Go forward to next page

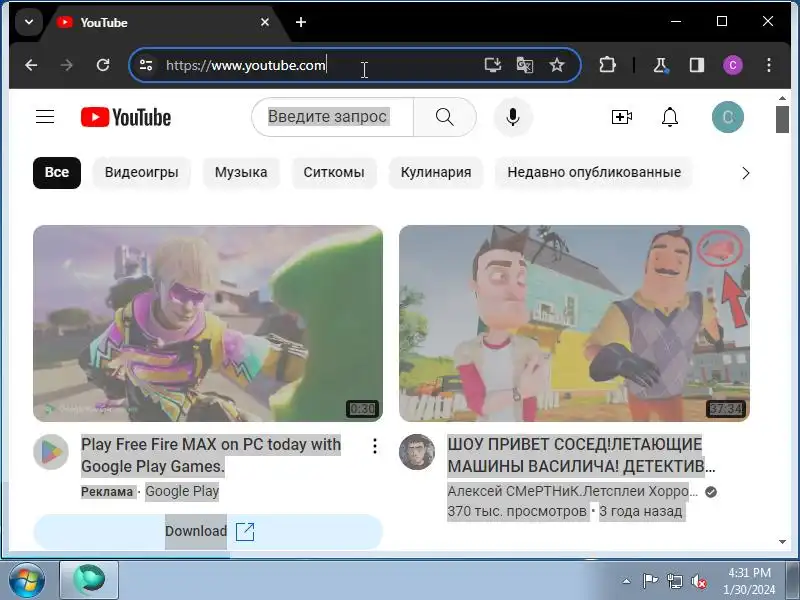coord(67,65)
